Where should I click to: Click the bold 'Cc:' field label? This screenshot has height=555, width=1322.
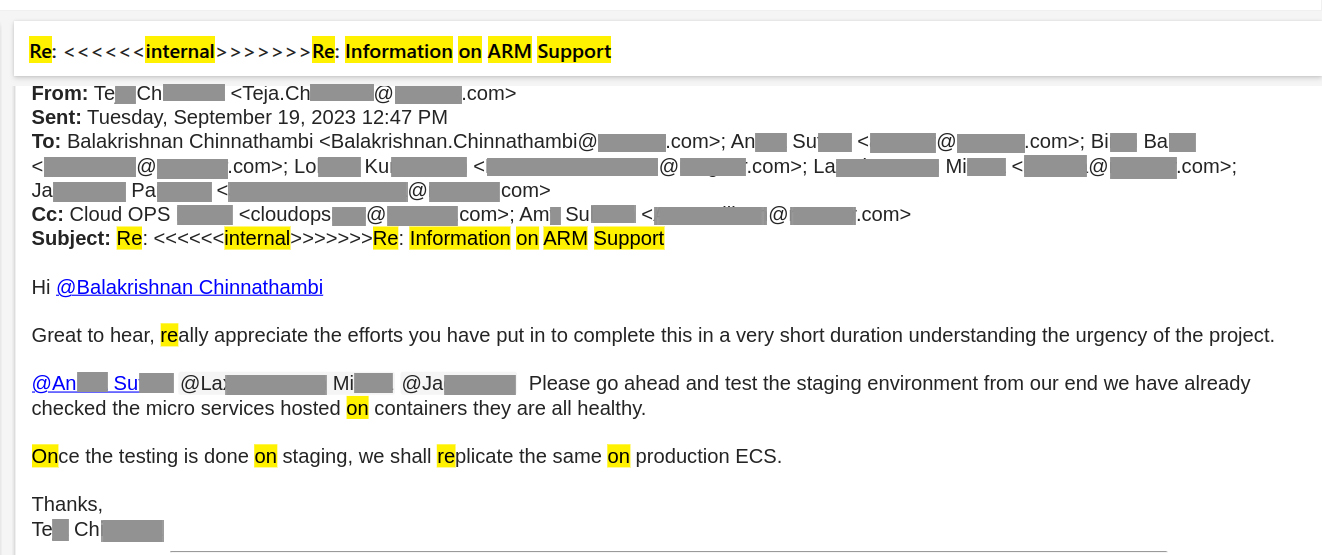(47, 214)
